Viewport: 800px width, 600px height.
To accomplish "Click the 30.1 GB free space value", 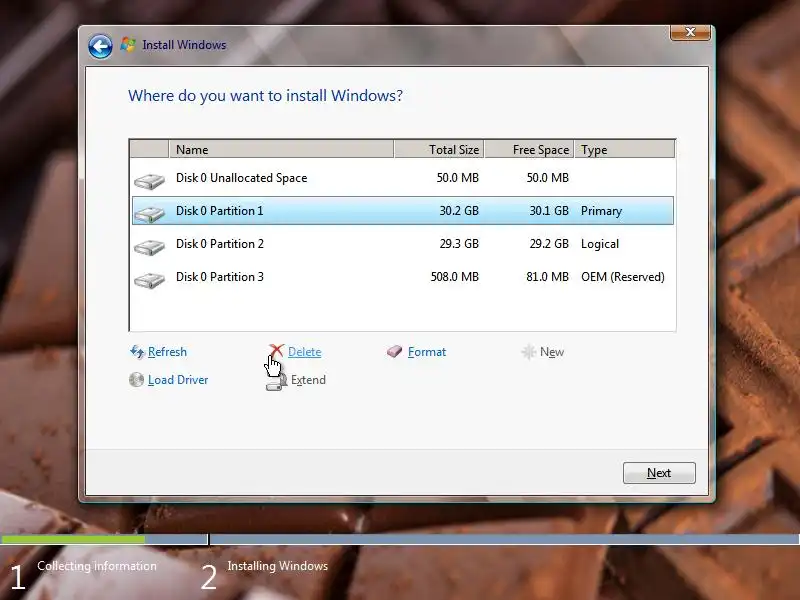I will pos(549,211).
